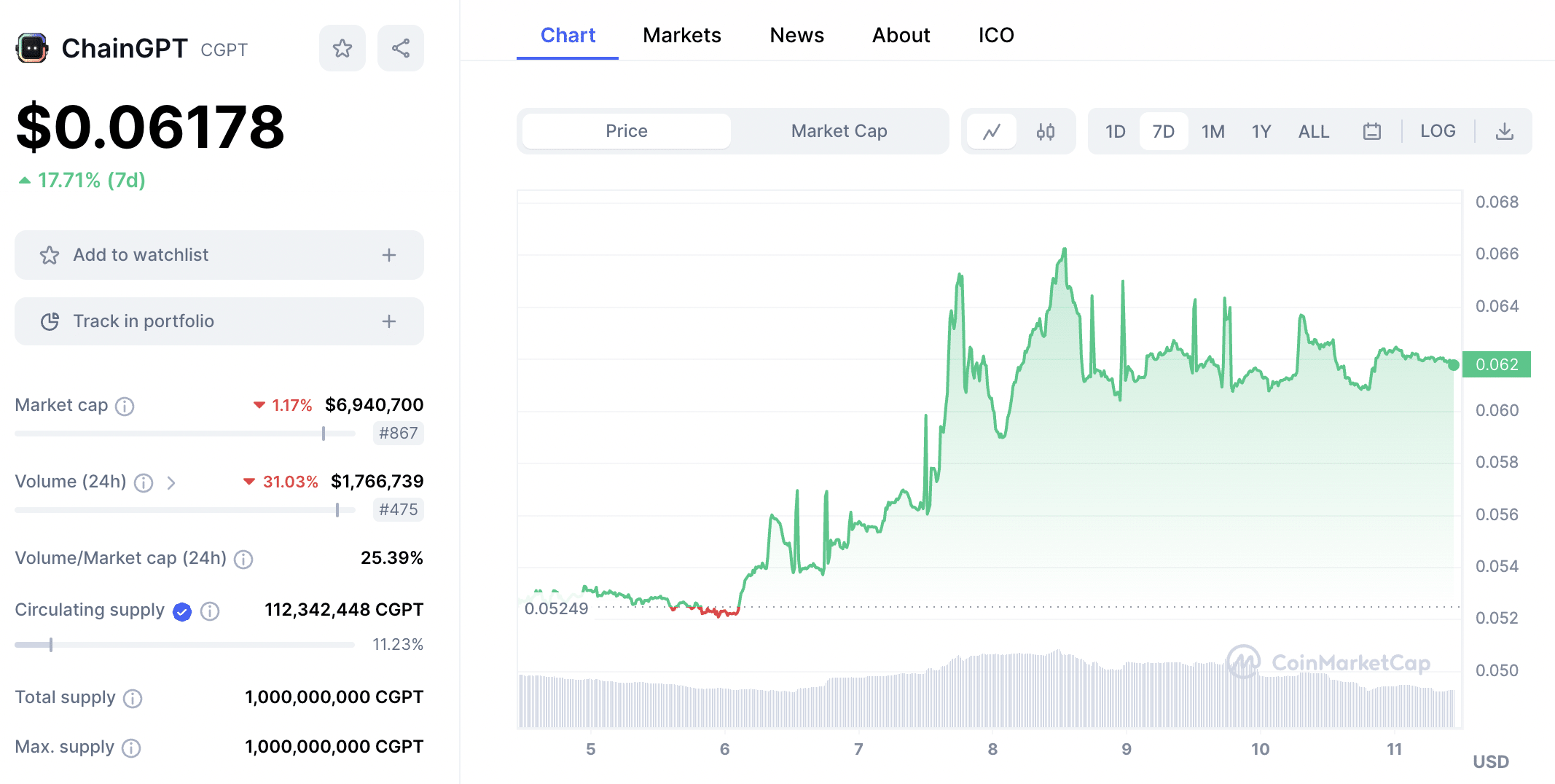Click the 31.03% volume change text
1555x784 pixels.
pos(290,482)
